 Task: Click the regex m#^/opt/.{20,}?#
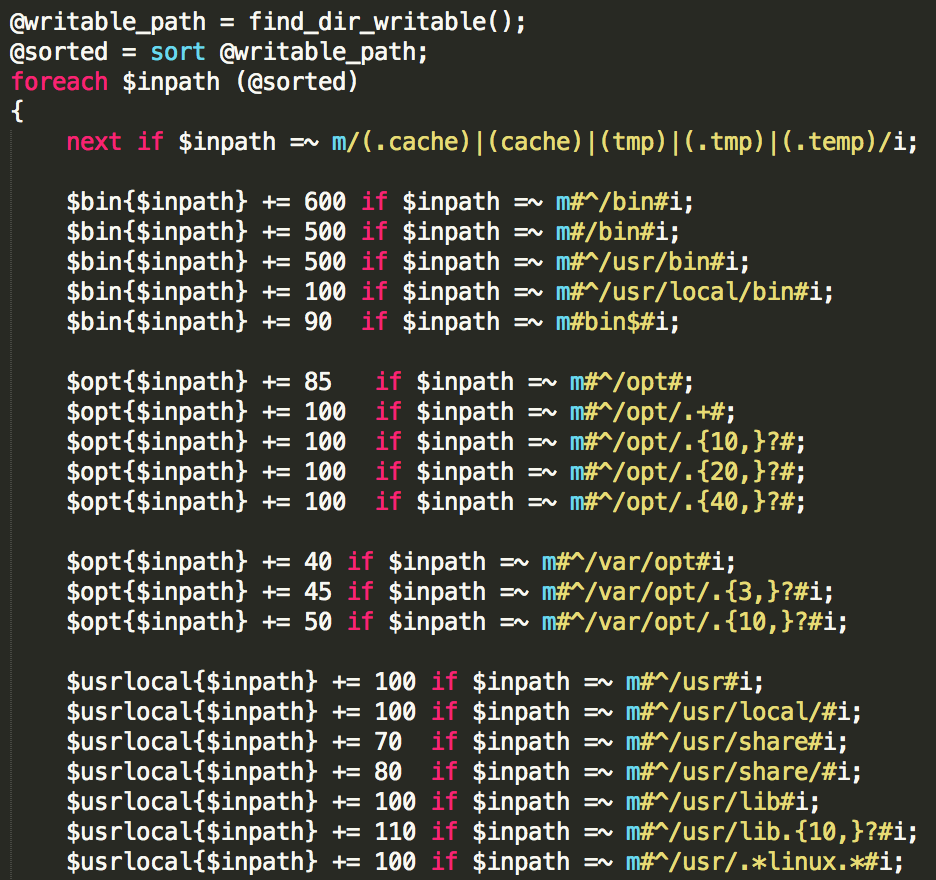click(682, 472)
